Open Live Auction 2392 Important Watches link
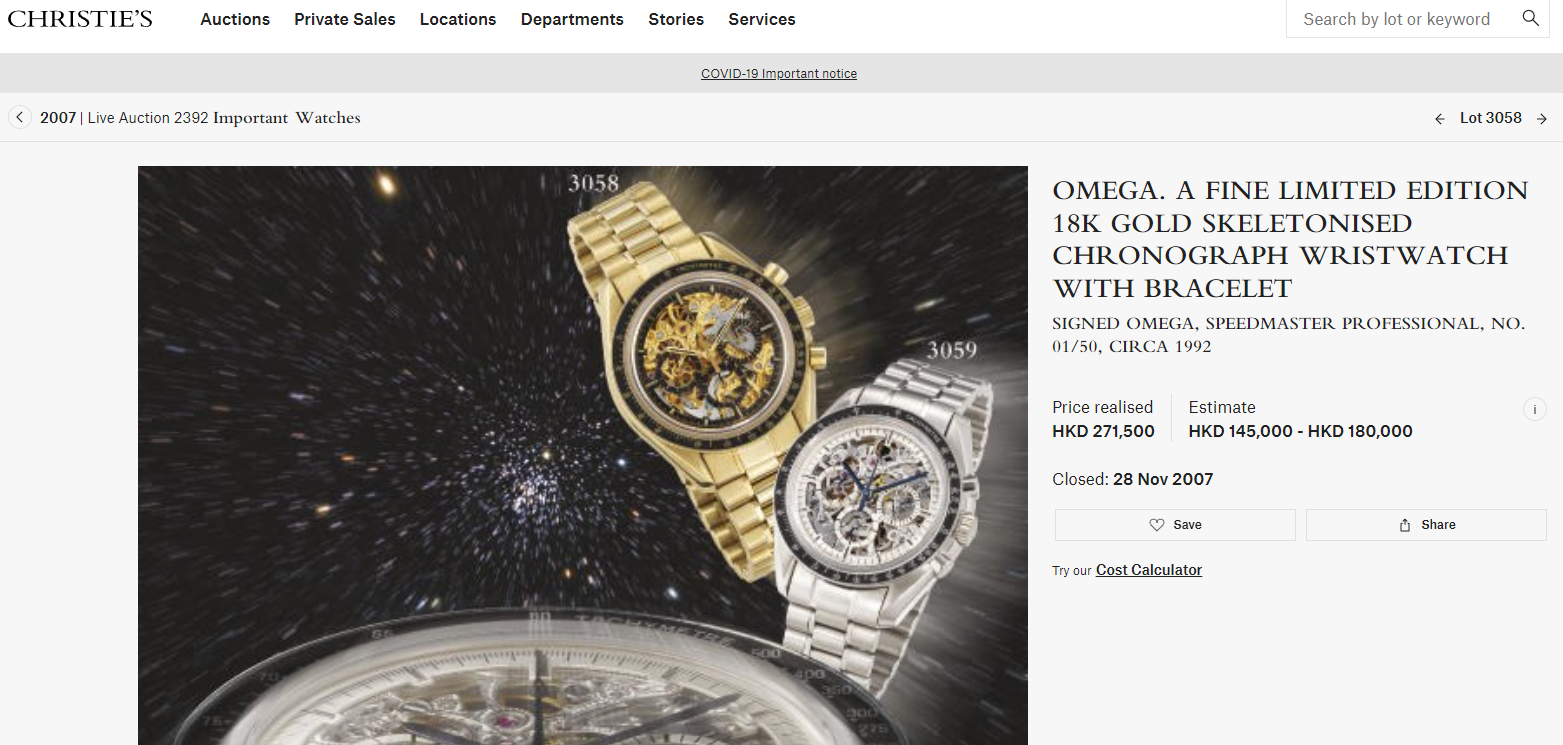Viewport: 1563px width, 745px height. click(x=224, y=118)
